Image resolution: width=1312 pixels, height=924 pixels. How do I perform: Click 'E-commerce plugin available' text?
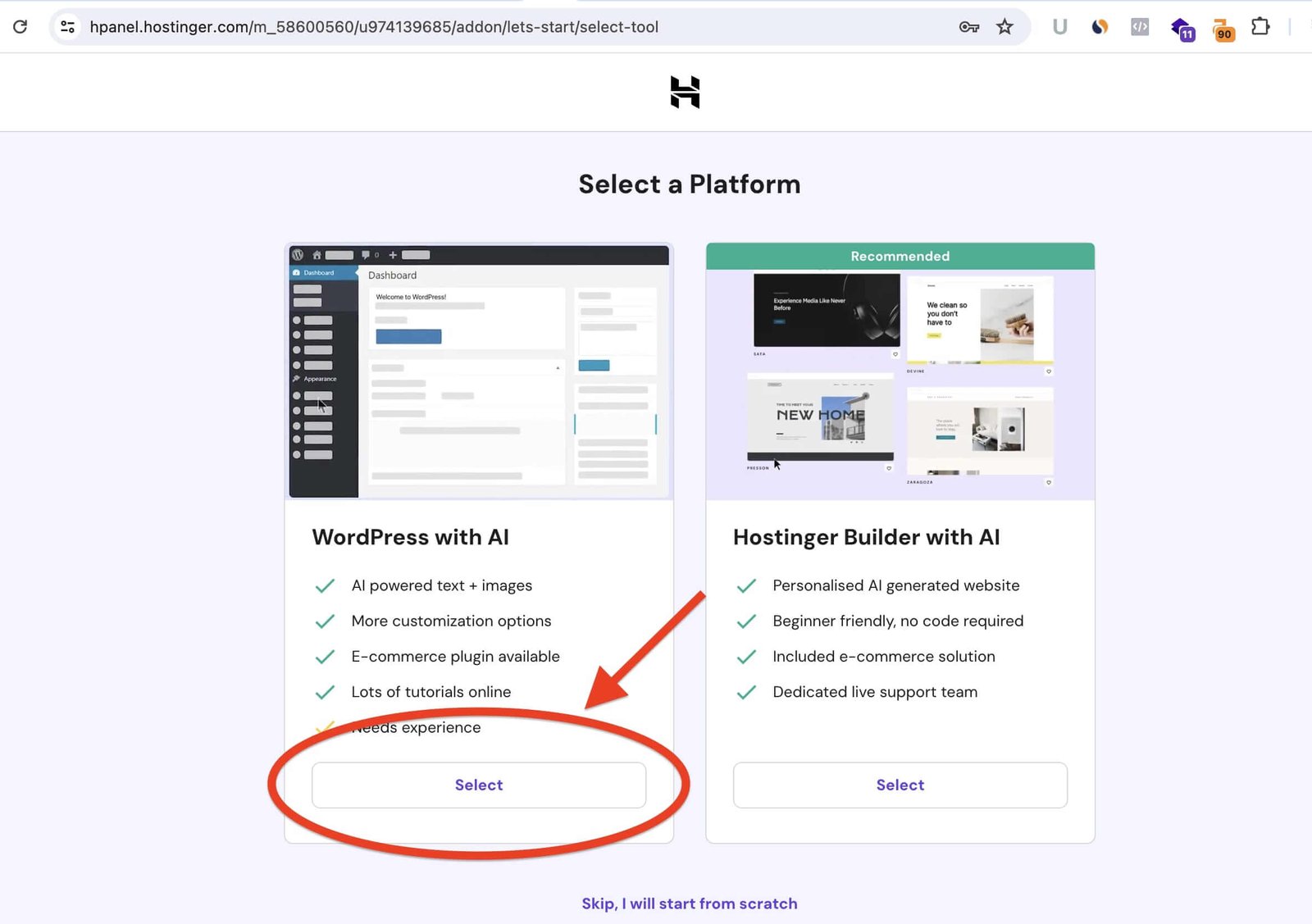pyautogui.click(x=455, y=656)
